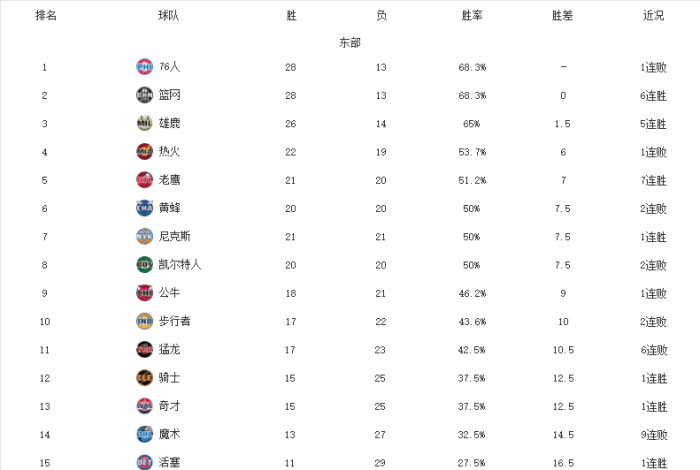Image resolution: width=700 pixels, height=470 pixels.
Task: Click the 篮网 team logo icon
Action: pos(144,95)
